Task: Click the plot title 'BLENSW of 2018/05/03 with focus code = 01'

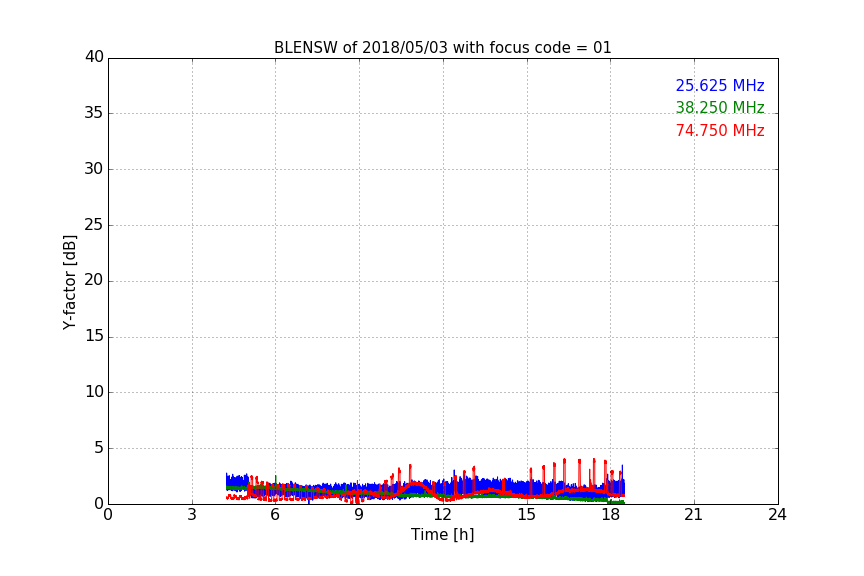Action: (x=442, y=48)
